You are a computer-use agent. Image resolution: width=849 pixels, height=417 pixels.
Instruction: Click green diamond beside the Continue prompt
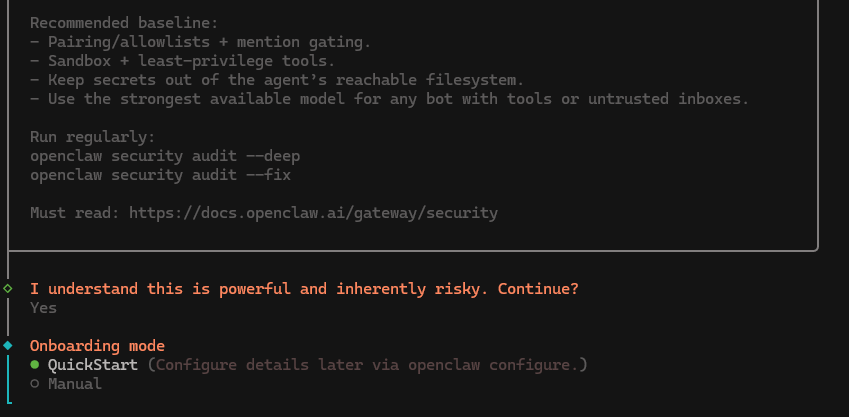click(8, 288)
